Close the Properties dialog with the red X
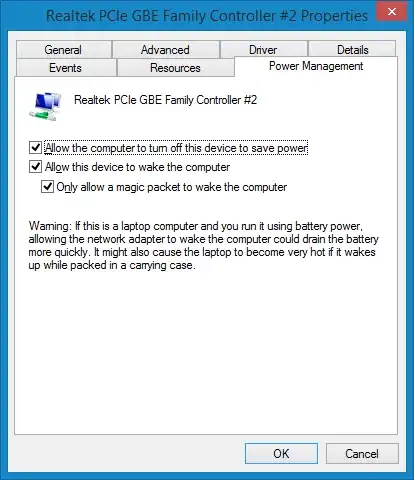The height and width of the screenshot is (480, 414). point(392,12)
